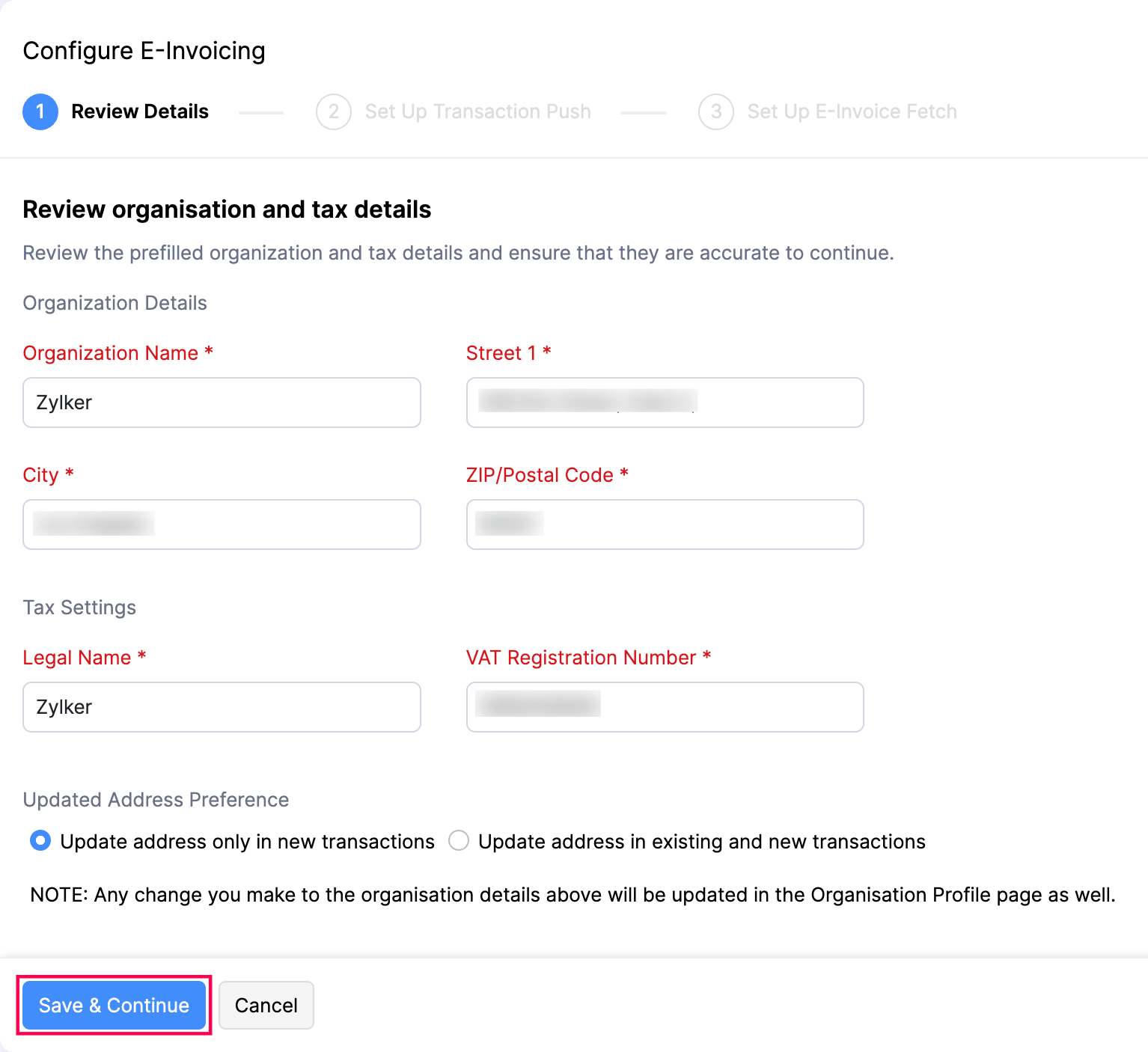This screenshot has width=1148, height=1052.
Task: Cancel the e-invoicing configuration
Action: (x=266, y=1005)
